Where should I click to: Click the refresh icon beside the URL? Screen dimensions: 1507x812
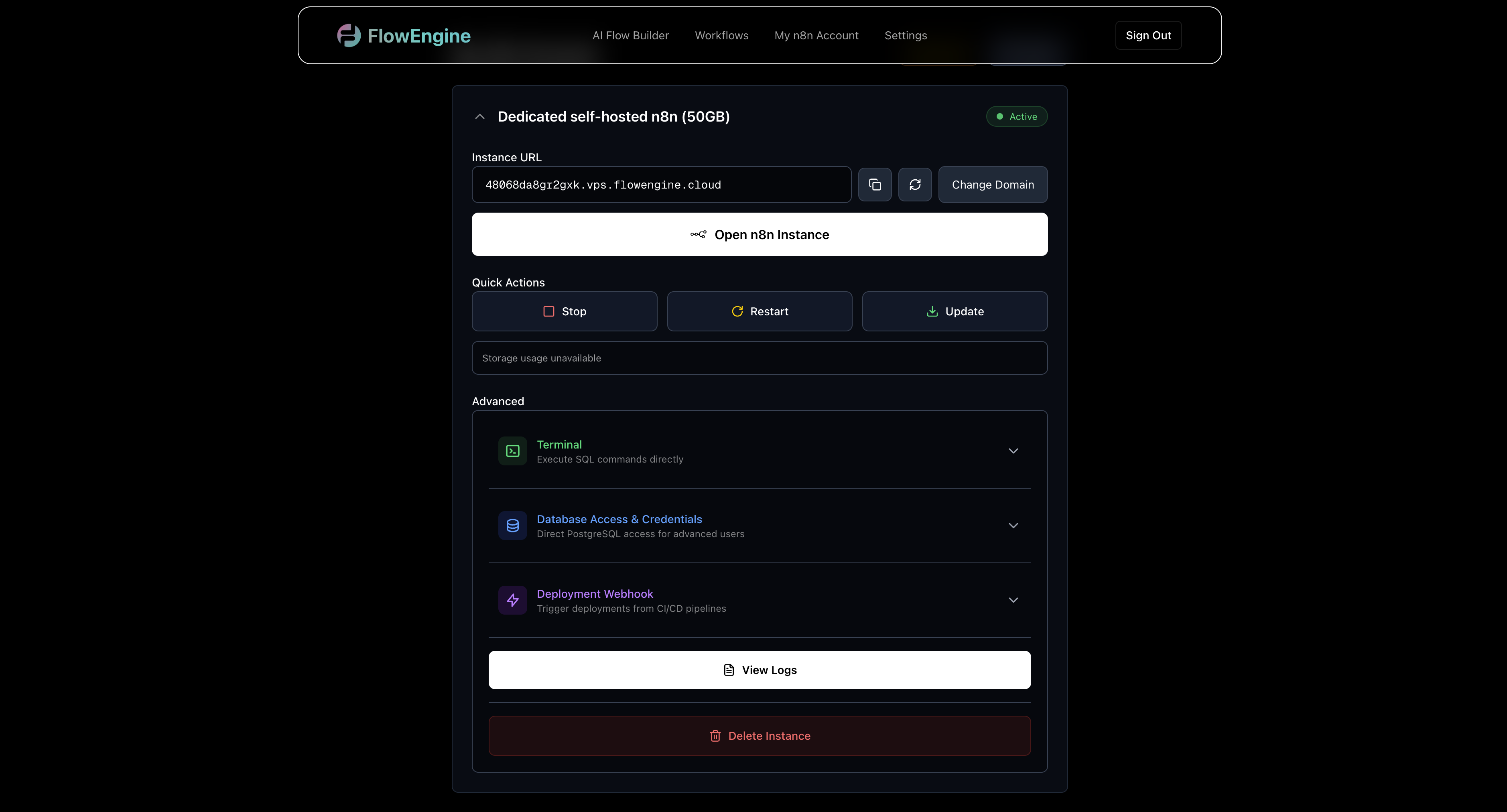[x=915, y=185]
